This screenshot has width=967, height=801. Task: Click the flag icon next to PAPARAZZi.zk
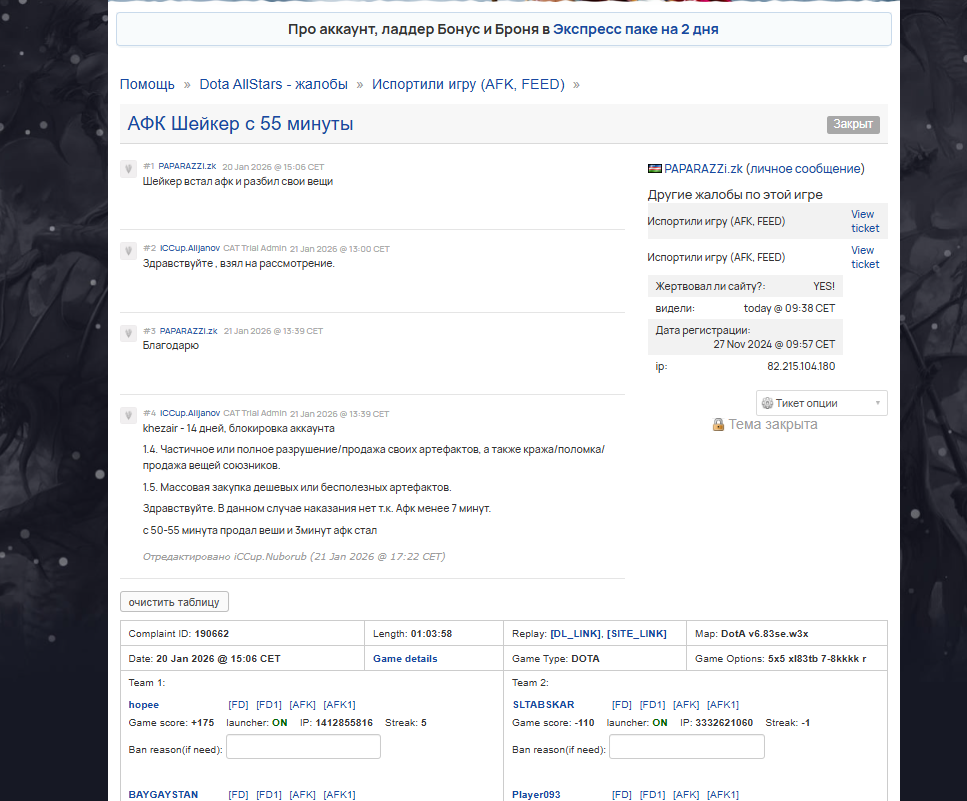[655, 169]
